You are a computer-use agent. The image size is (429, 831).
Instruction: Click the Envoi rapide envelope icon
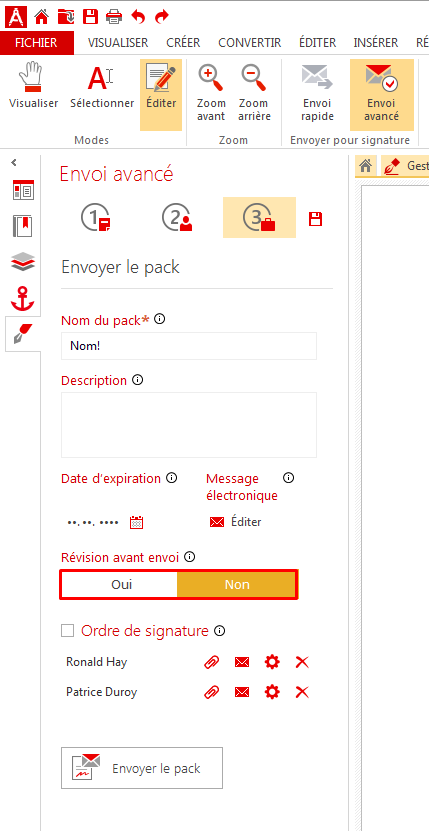pyautogui.click(x=317, y=76)
